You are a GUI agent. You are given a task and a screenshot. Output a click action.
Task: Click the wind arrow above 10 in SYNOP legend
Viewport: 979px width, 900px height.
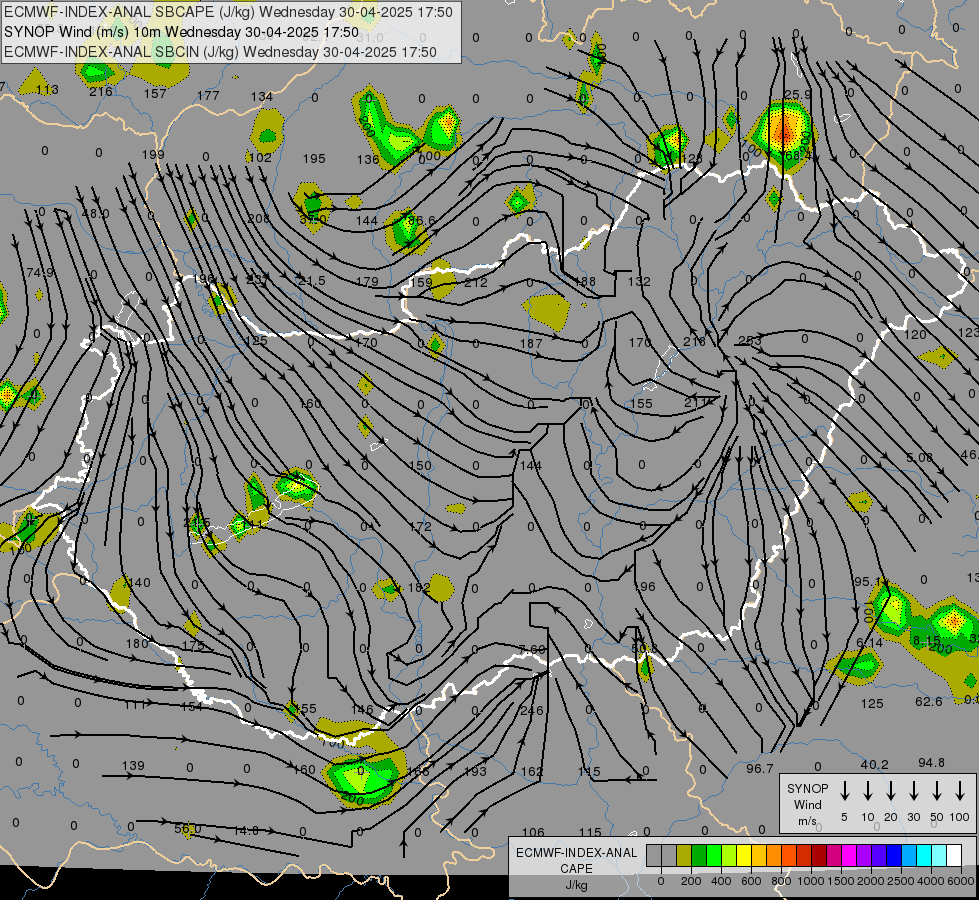tap(868, 791)
